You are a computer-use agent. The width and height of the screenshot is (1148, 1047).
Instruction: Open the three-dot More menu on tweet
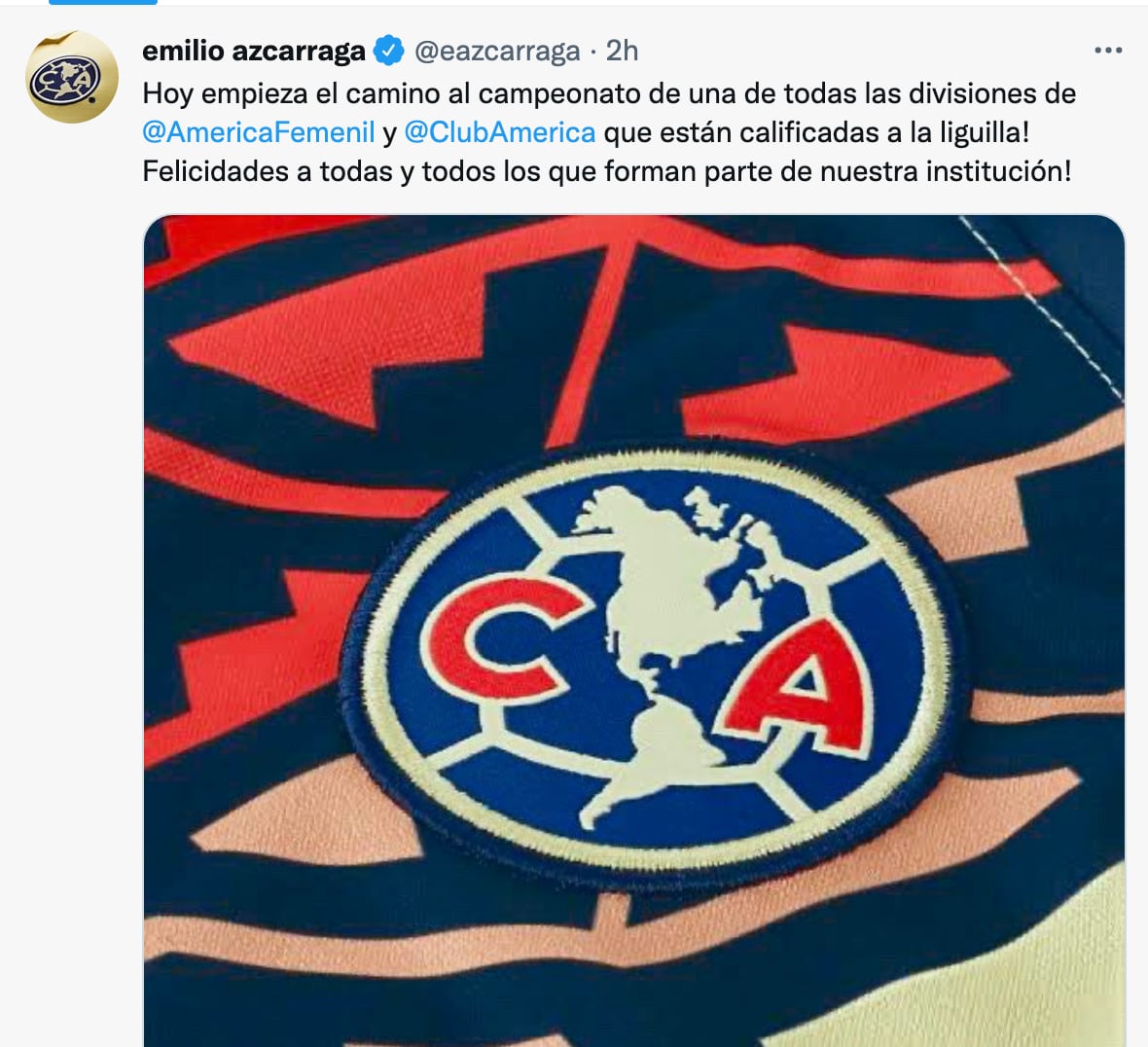coord(1108,51)
